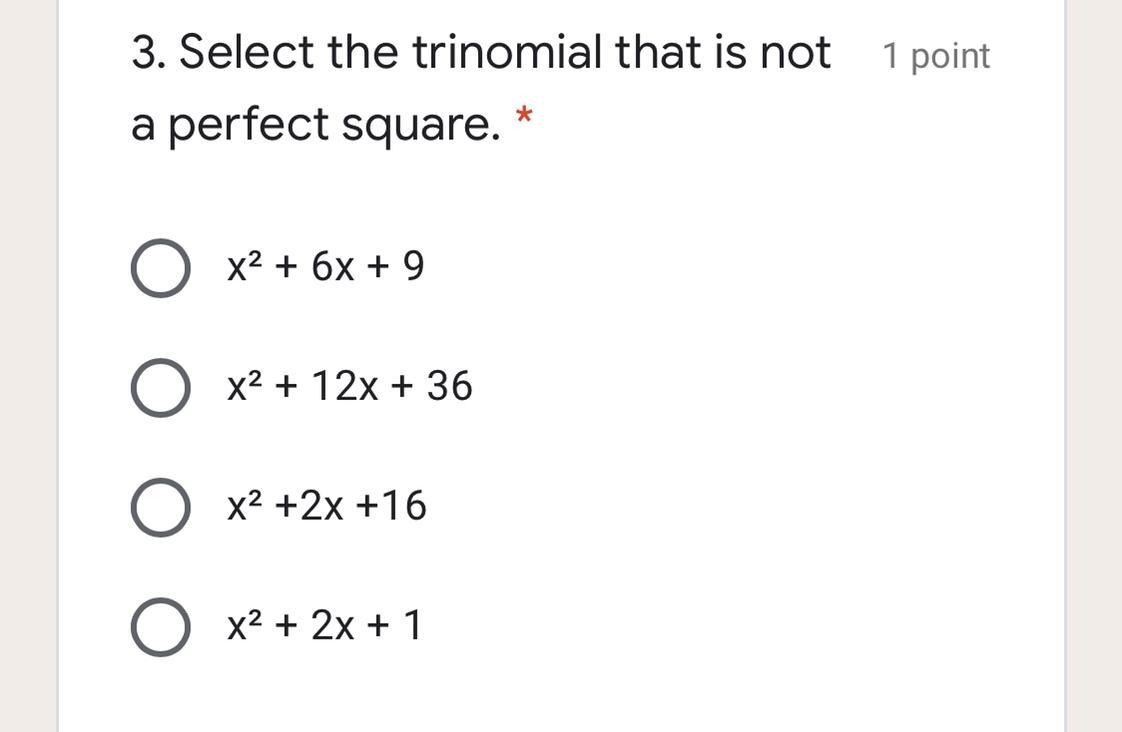Click the red required asterisk
Viewport: 1122px width, 732px height.
[x=525, y=115]
